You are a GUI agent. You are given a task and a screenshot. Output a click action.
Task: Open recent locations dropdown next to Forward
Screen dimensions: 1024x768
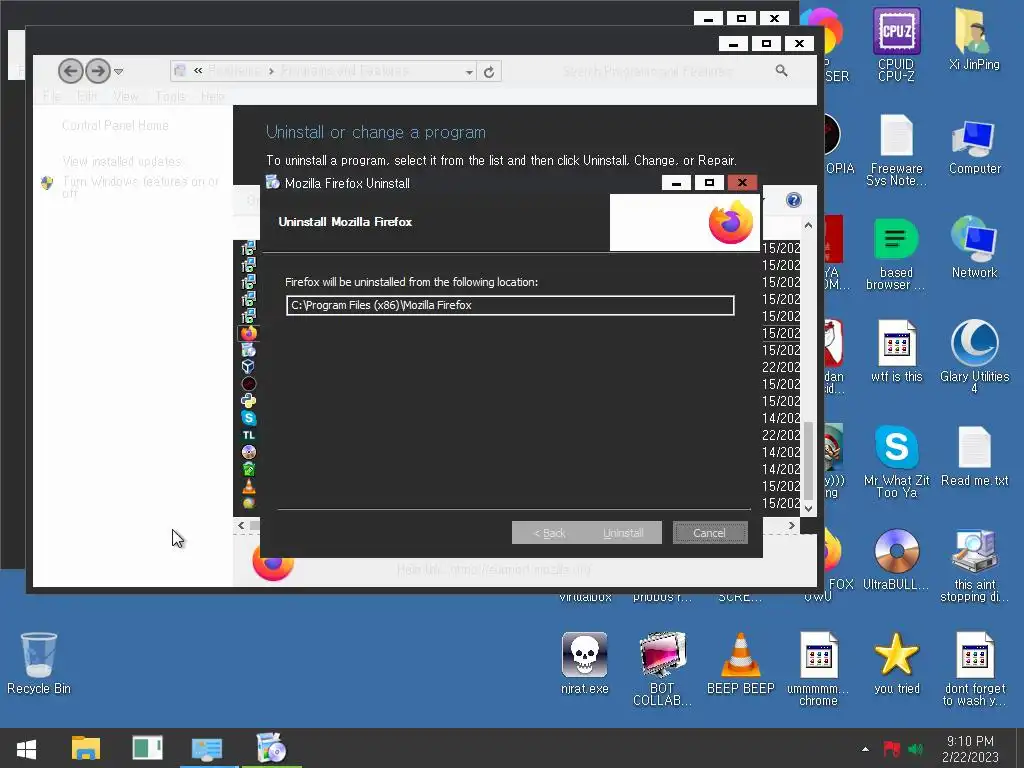pos(118,71)
